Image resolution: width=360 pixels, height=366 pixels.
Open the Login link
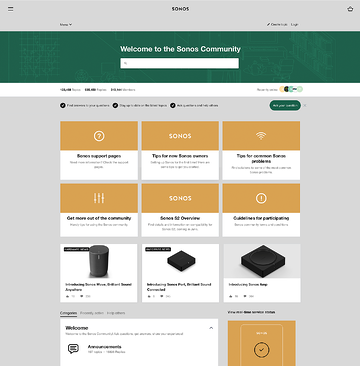[294, 24]
